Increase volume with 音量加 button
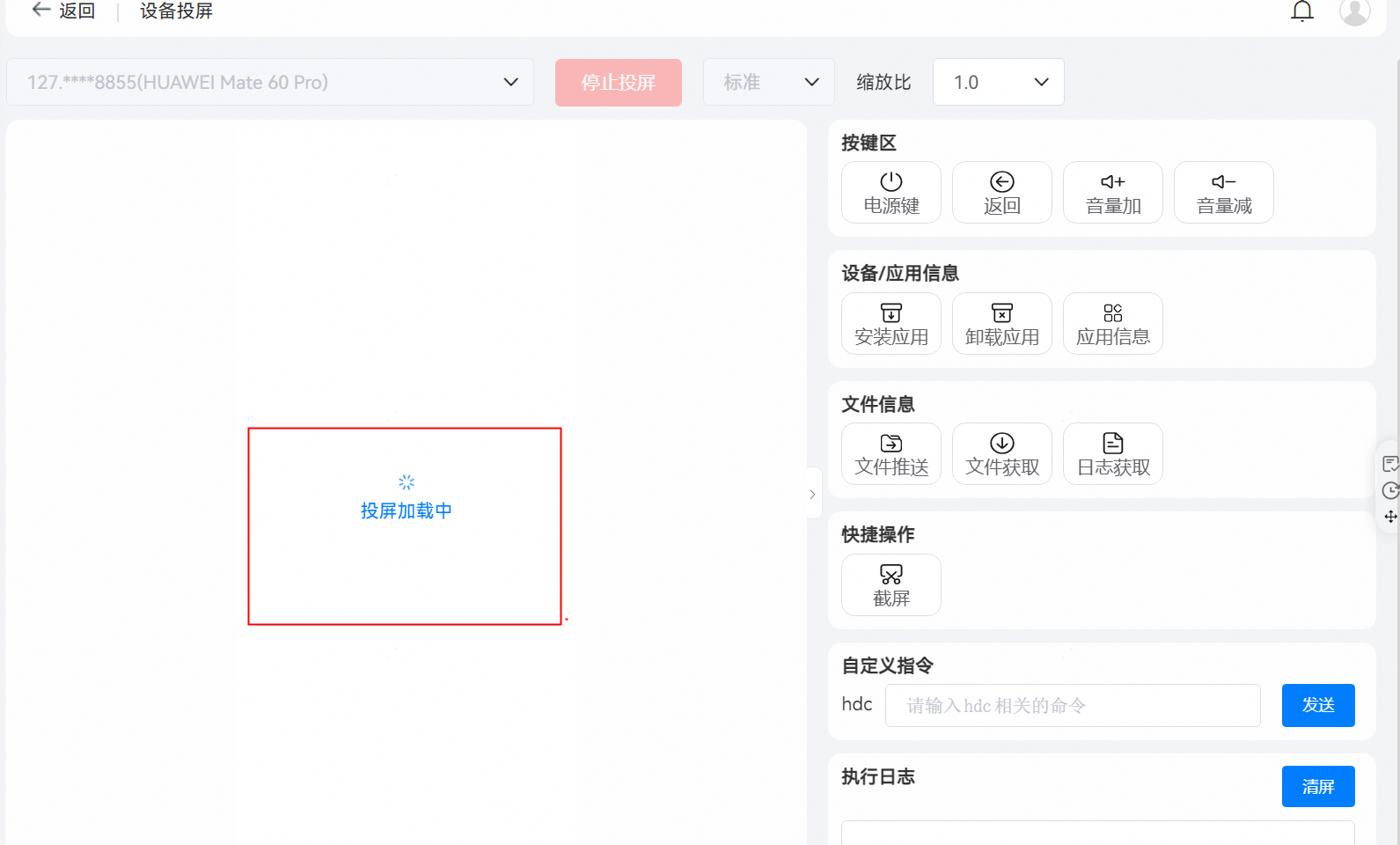This screenshot has height=845, width=1400. click(1112, 193)
